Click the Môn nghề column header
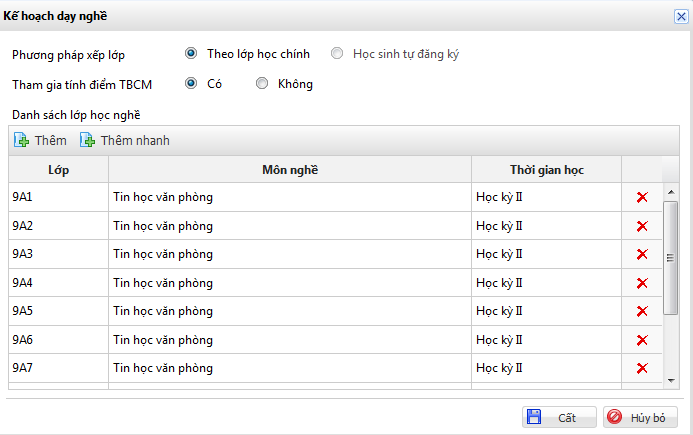 coord(290,170)
